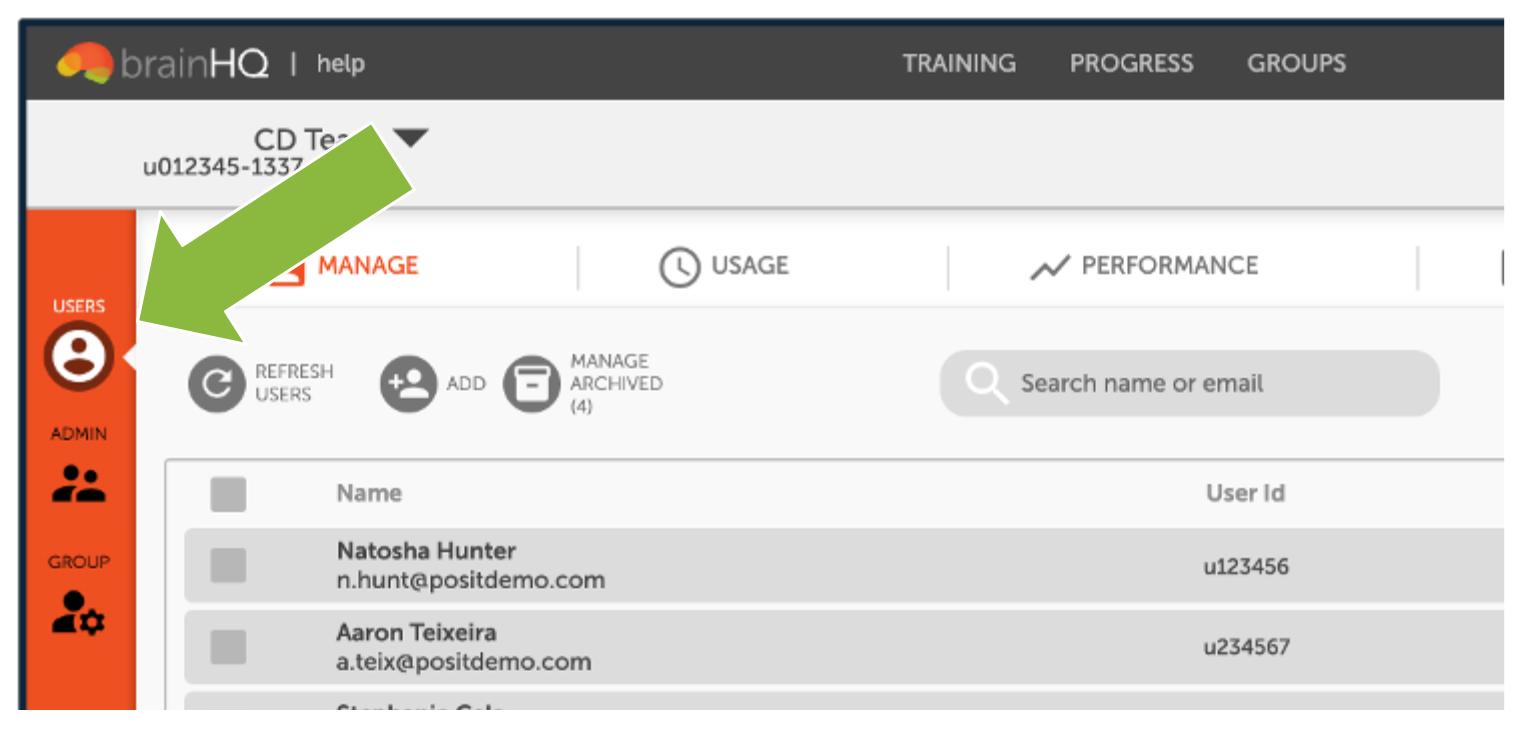Screen dimensions: 1527x746
Task: Click the email n.hunt@positdemo.com
Action: click(x=470, y=580)
